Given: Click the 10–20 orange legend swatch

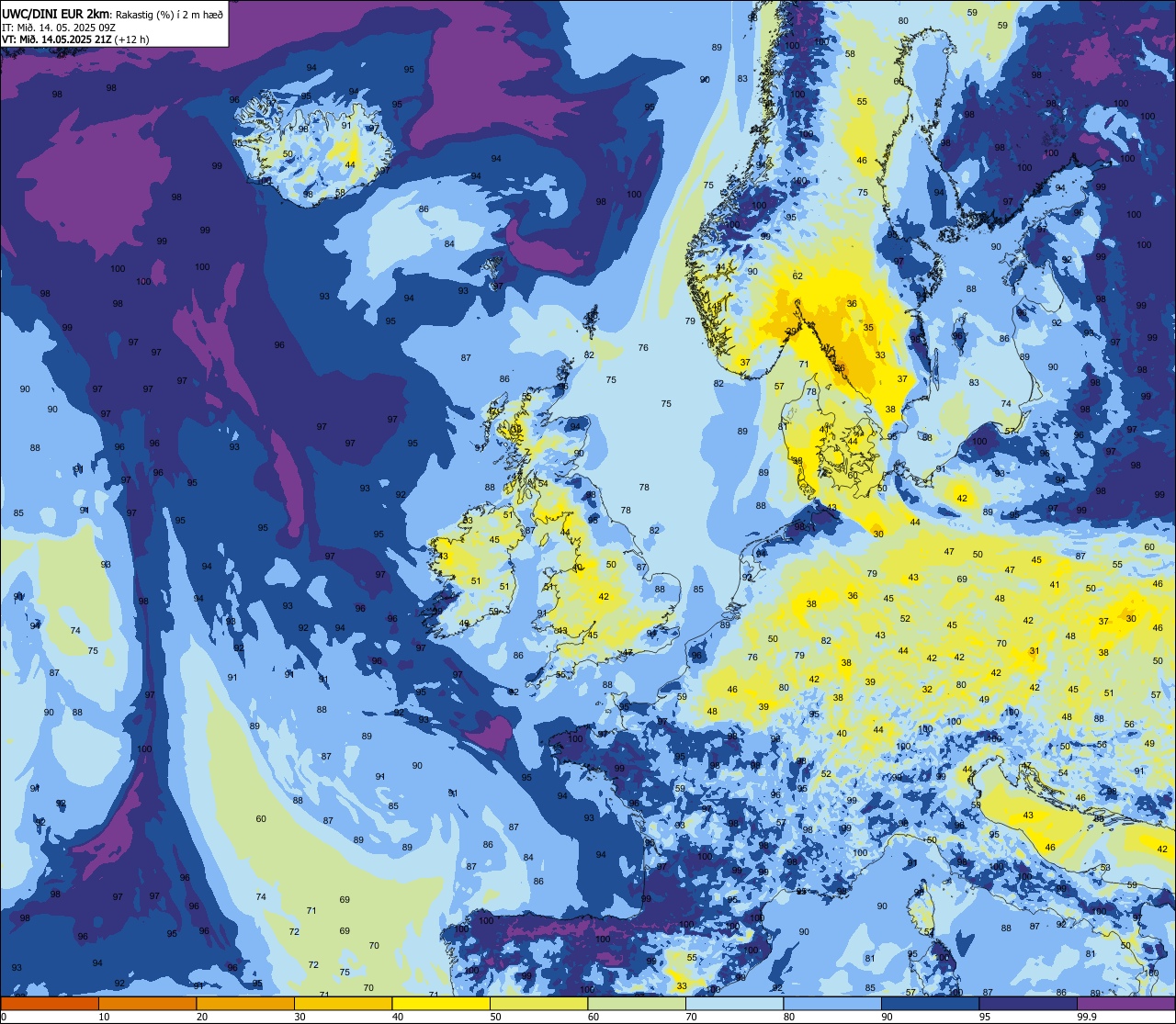Looking at the screenshot, I should (147, 1003).
